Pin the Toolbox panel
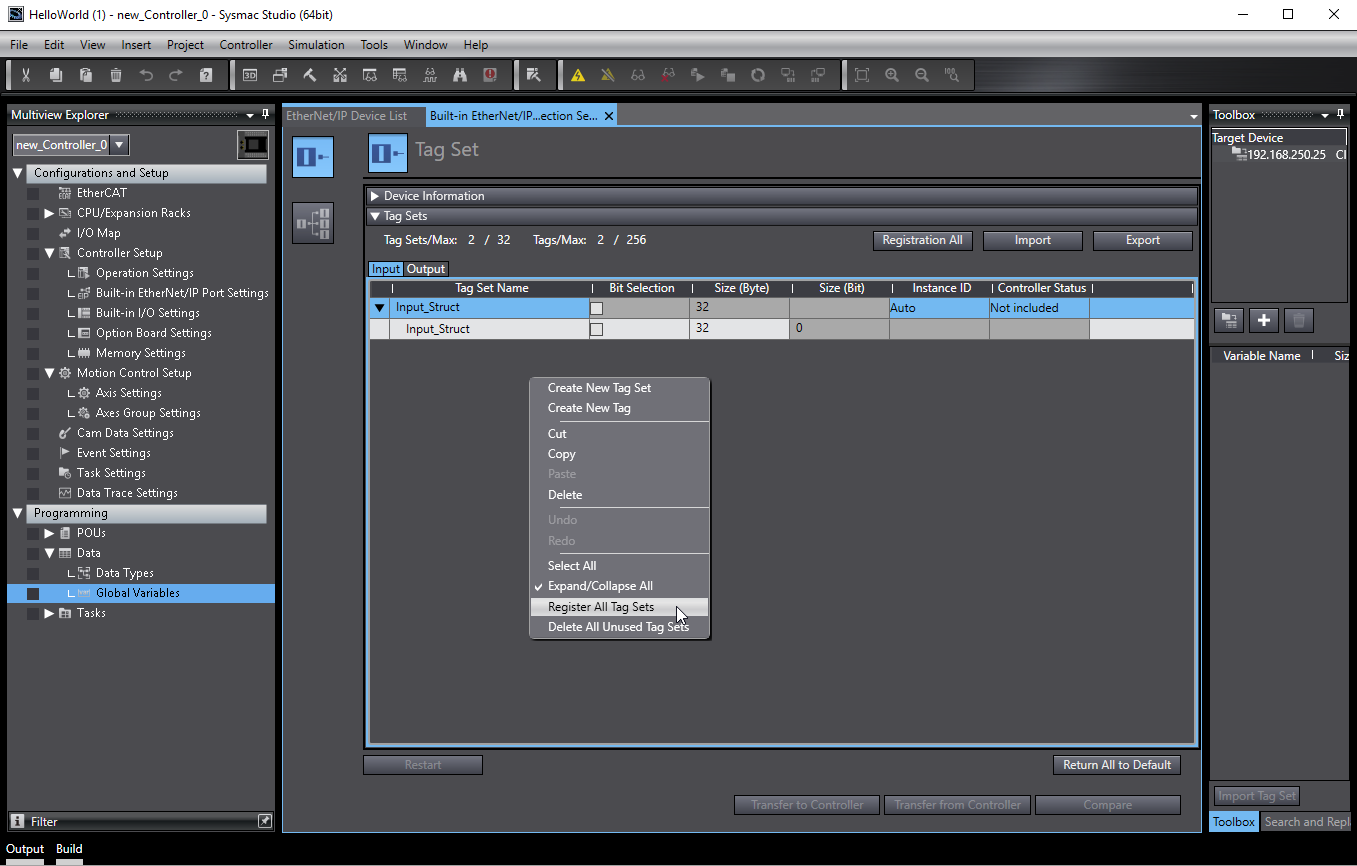The width and height of the screenshot is (1357, 866). pyautogui.click(x=1342, y=115)
